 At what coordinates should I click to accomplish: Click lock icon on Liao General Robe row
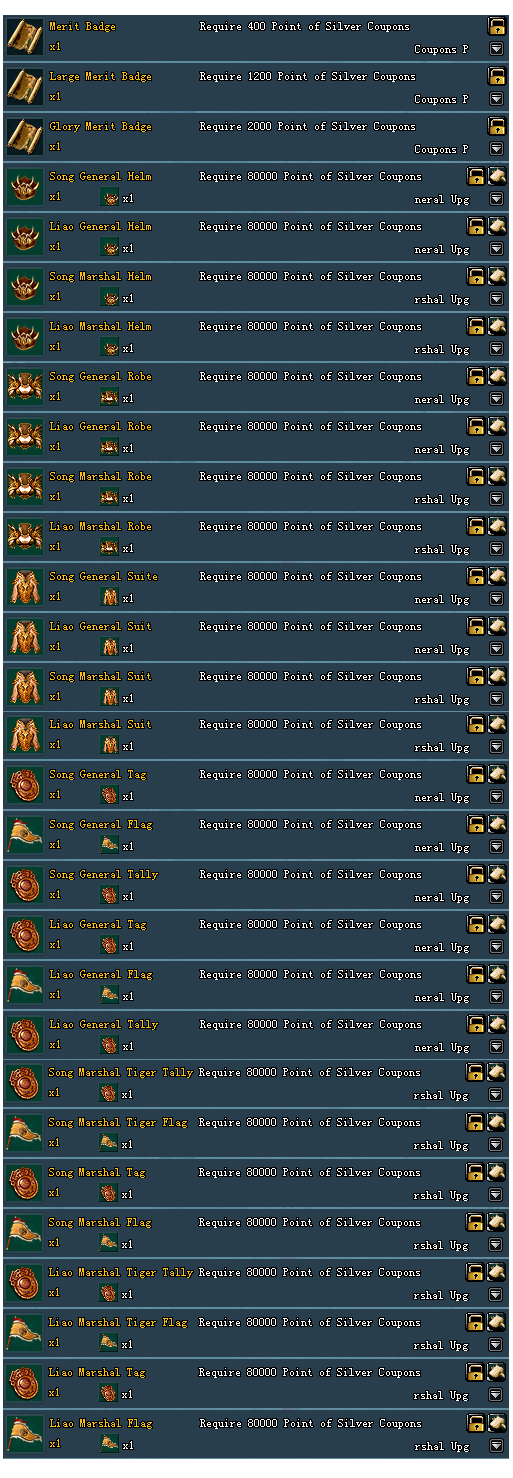[476, 425]
